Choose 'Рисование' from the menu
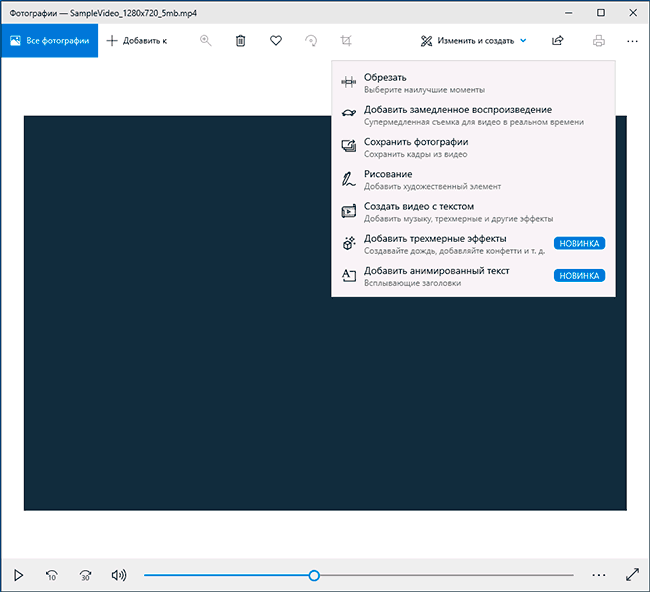Screen dimensions: 650x592 473,180
